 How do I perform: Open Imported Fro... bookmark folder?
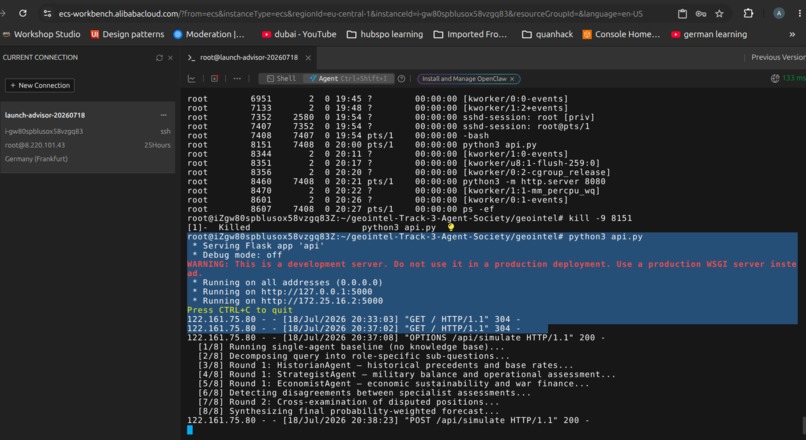[x=470, y=34]
